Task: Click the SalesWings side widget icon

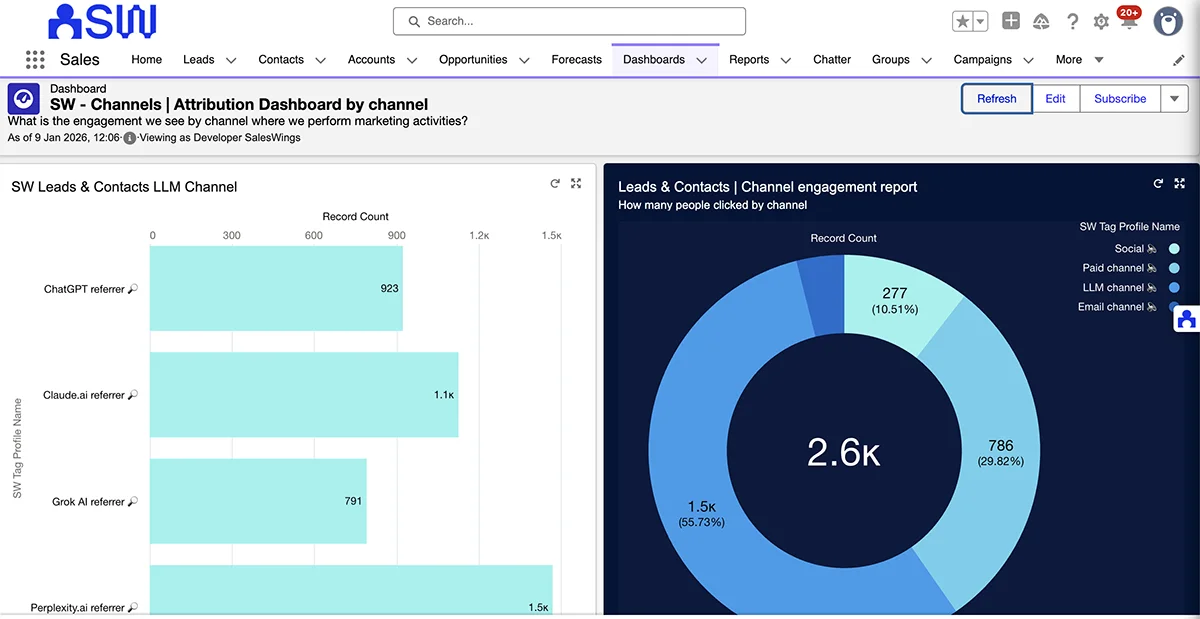Action: (x=1187, y=320)
